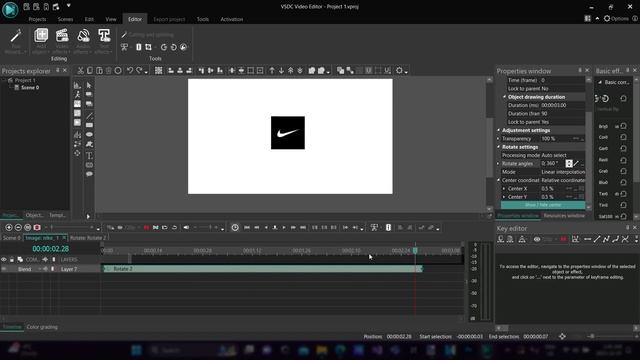Viewport: 640px width, 360px height.
Task: Open the Processing mode Auto select dropdown
Action: [563, 156]
